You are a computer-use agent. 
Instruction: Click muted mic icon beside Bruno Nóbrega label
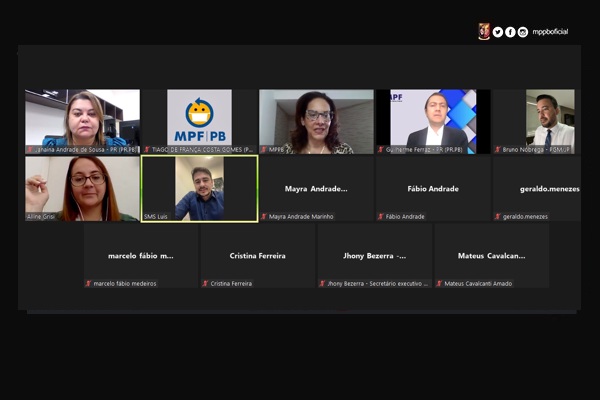tap(497, 150)
